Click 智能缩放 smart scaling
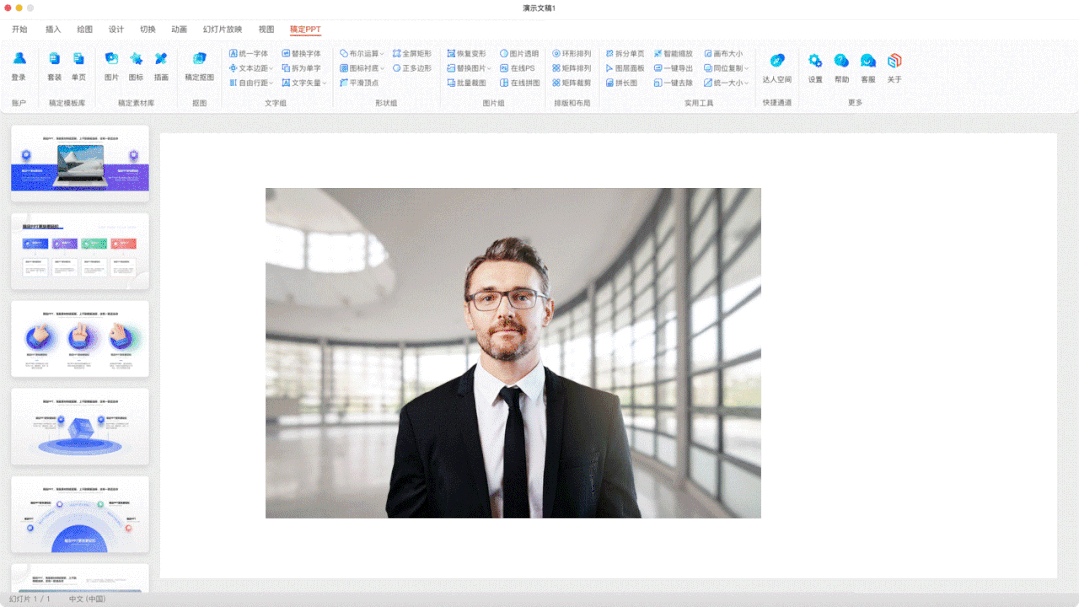This screenshot has width=1079, height=607. (x=674, y=54)
